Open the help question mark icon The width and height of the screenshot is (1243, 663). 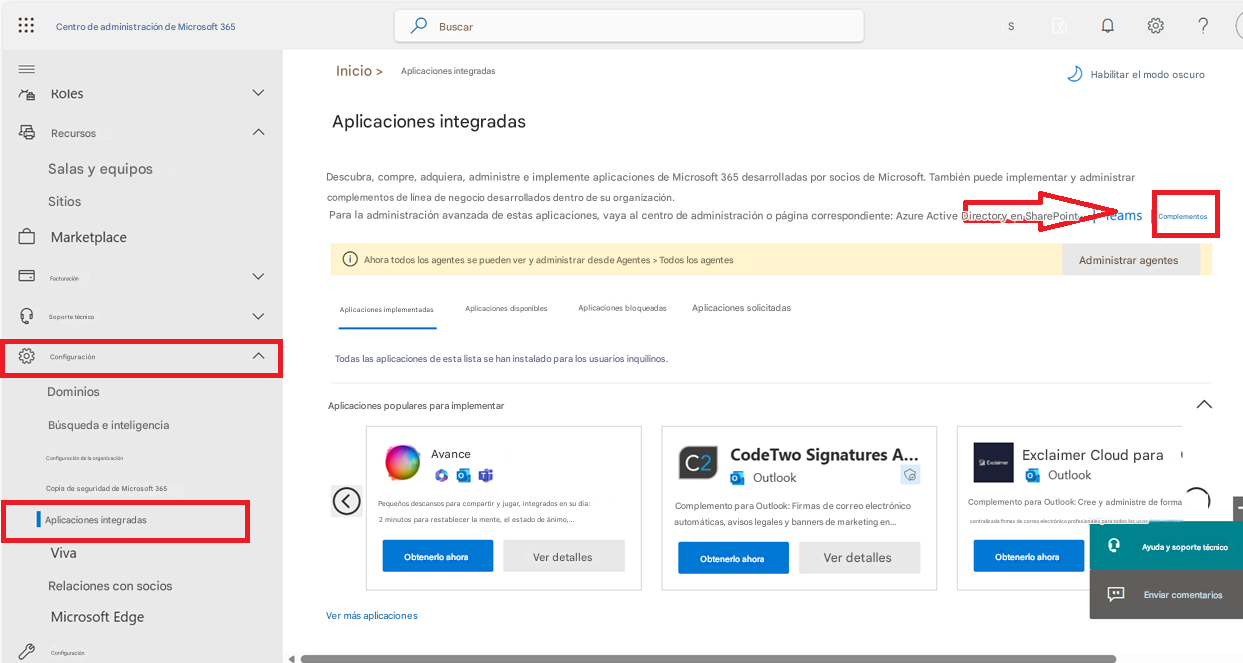tap(1203, 26)
